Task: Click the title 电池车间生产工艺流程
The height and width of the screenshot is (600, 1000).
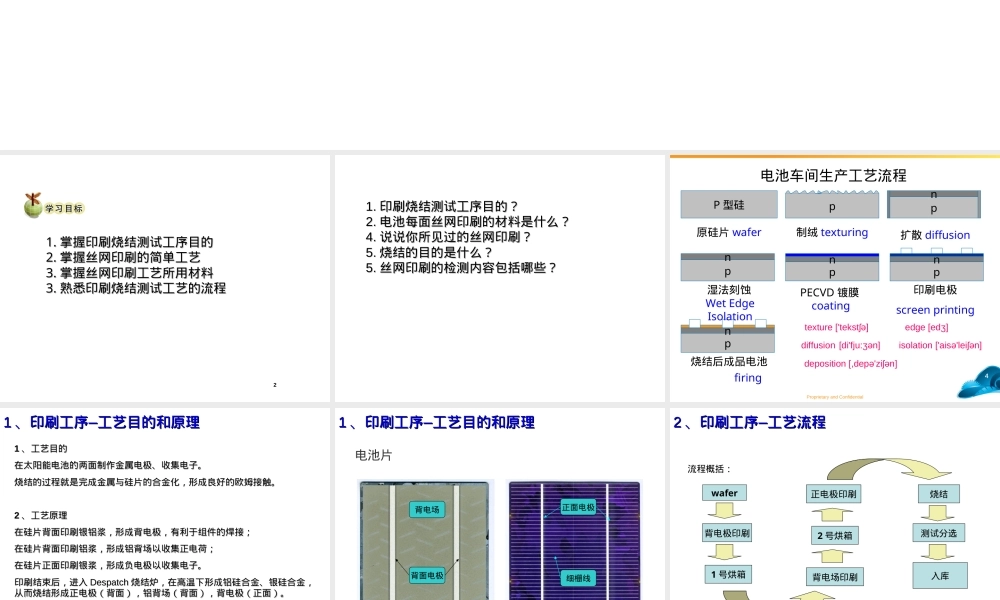Action: [834, 175]
